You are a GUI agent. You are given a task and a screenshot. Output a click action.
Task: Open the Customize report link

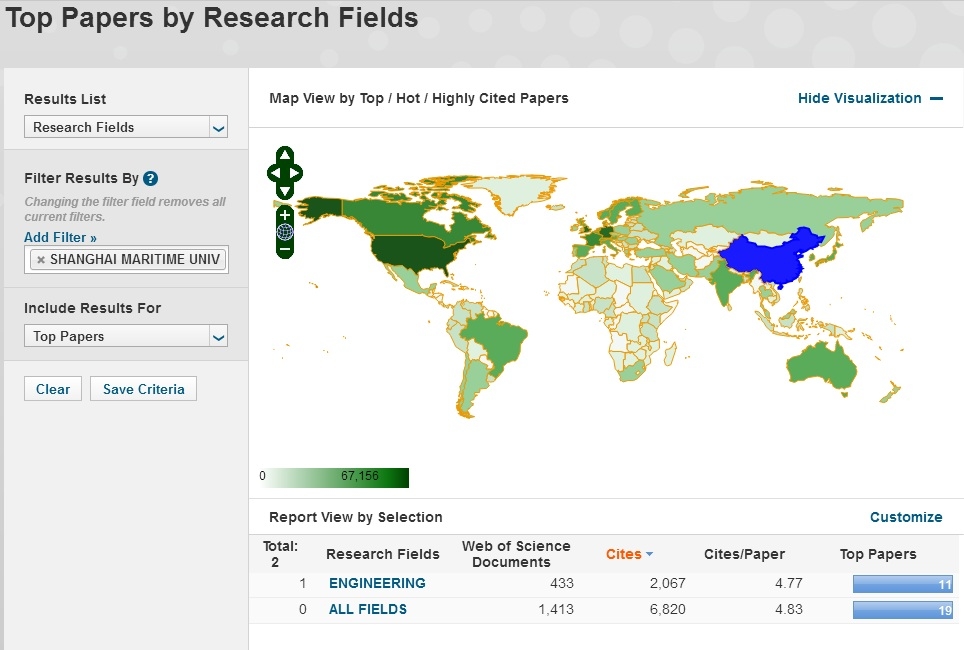[x=906, y=517]
